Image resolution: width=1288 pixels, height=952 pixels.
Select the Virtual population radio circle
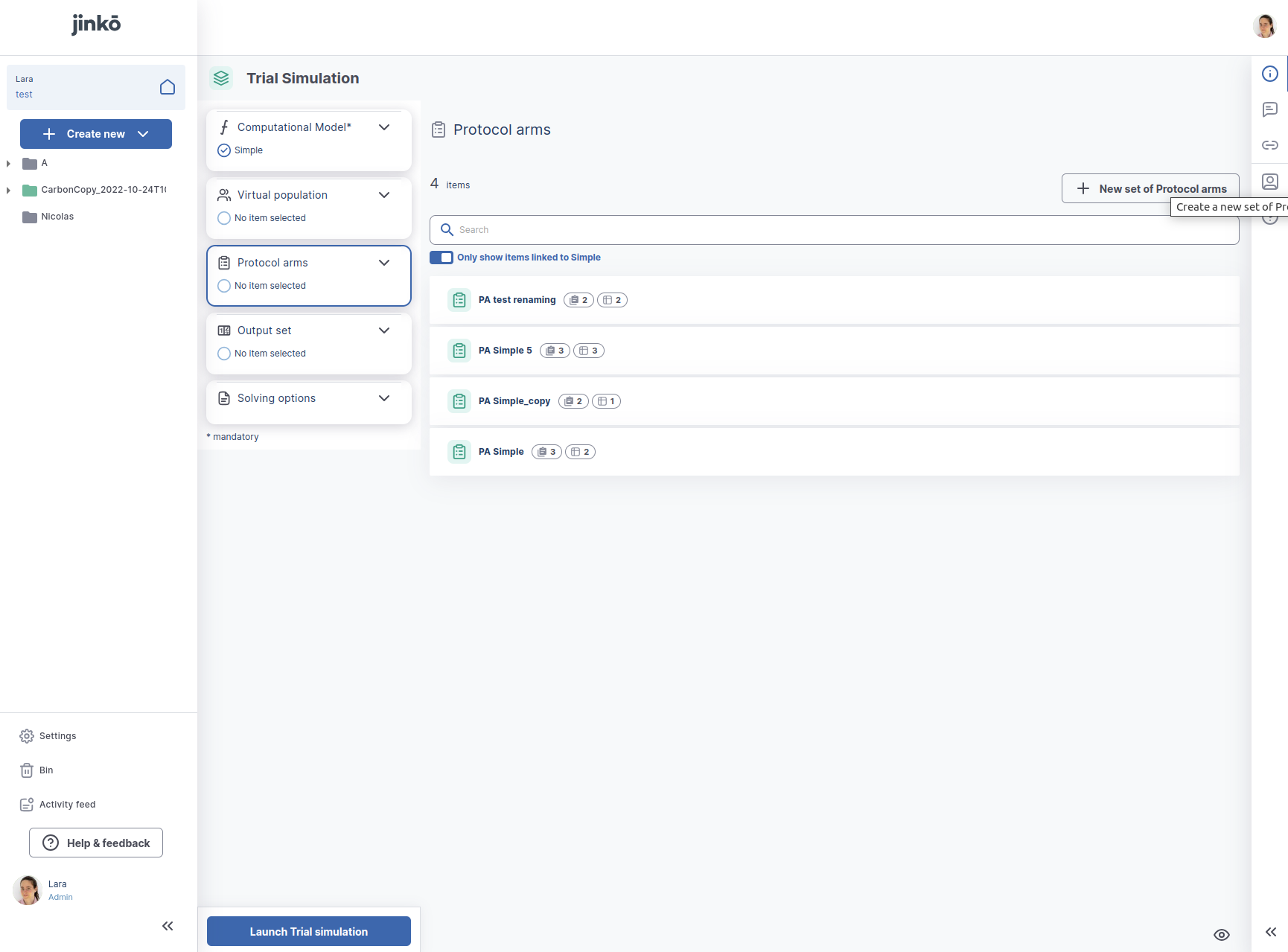[x=224, y=218]
